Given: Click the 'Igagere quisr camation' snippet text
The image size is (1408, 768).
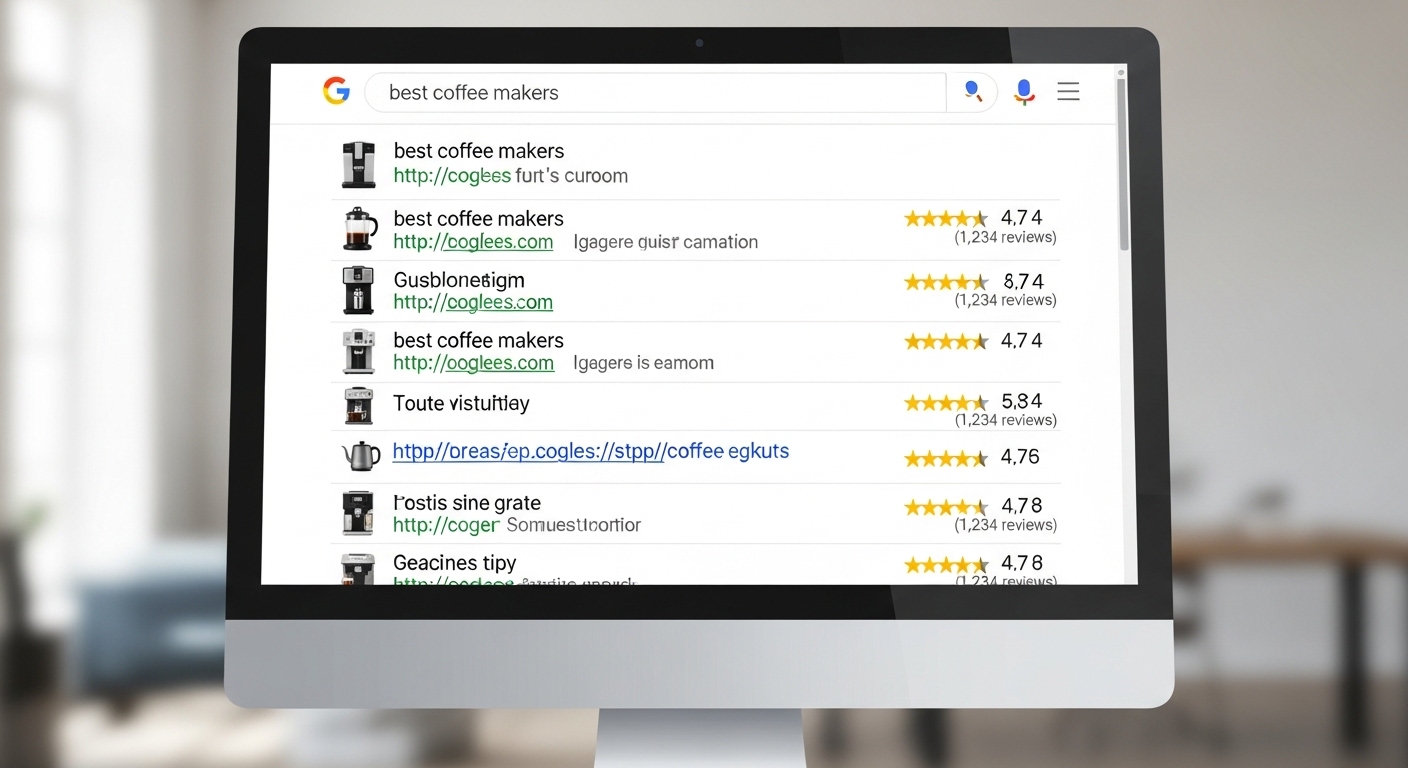Looking at the screenshot, I should click(x=666, y=242).
